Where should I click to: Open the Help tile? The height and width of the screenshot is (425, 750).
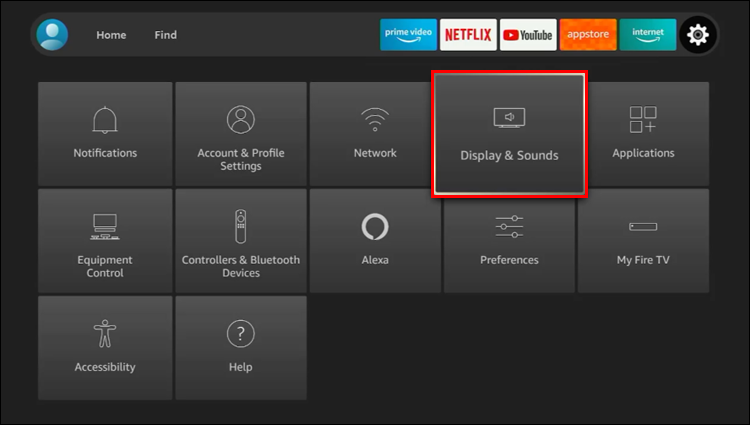coord(241,348)
